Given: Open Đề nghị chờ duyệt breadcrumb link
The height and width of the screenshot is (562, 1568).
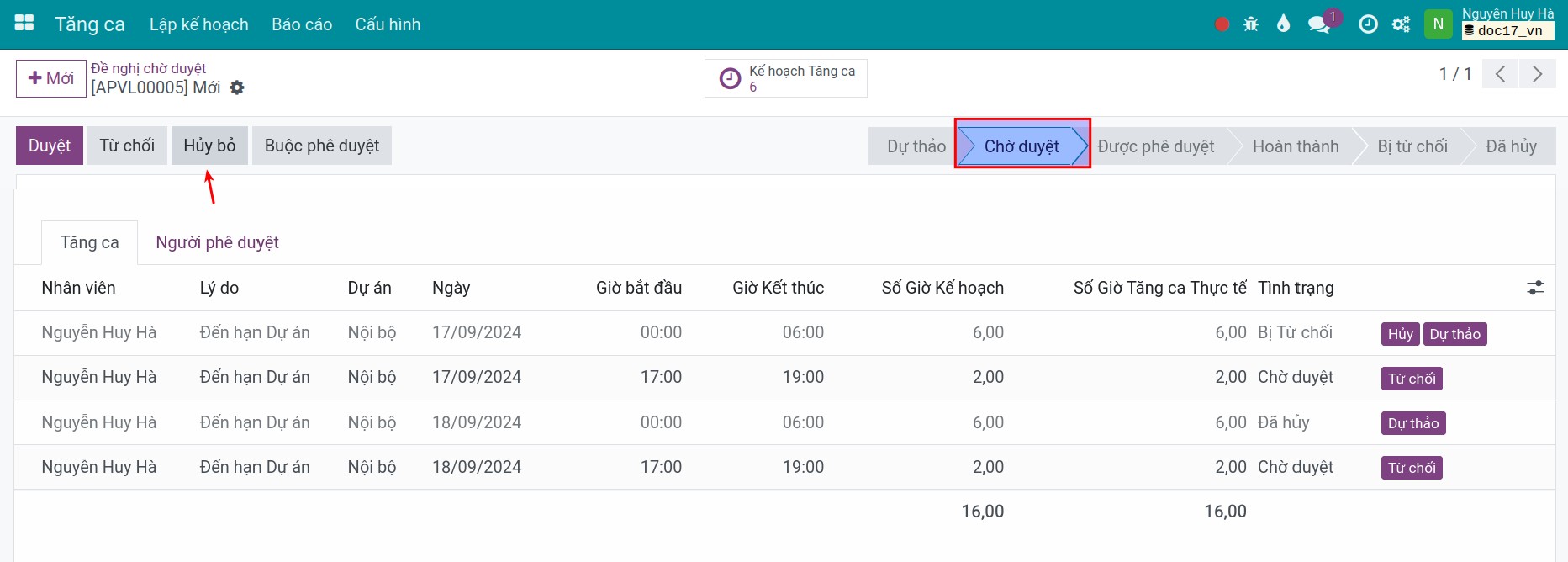Looking at the screenshot, I should tap(148, 68).
